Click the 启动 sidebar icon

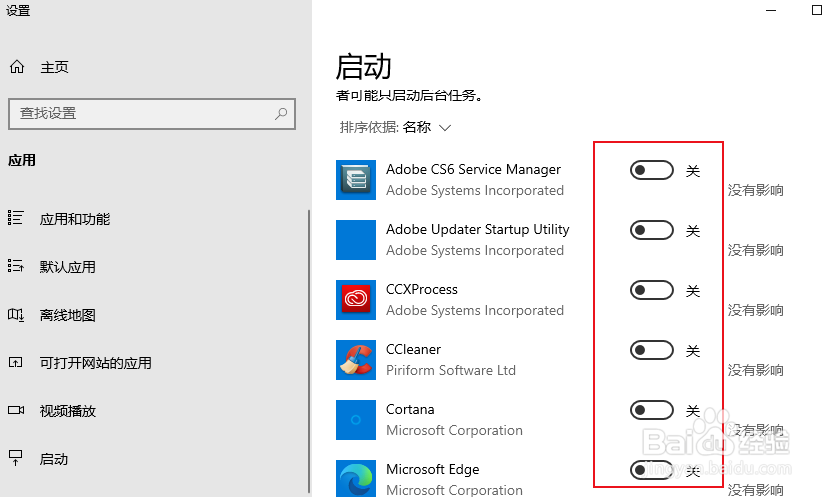15,458
